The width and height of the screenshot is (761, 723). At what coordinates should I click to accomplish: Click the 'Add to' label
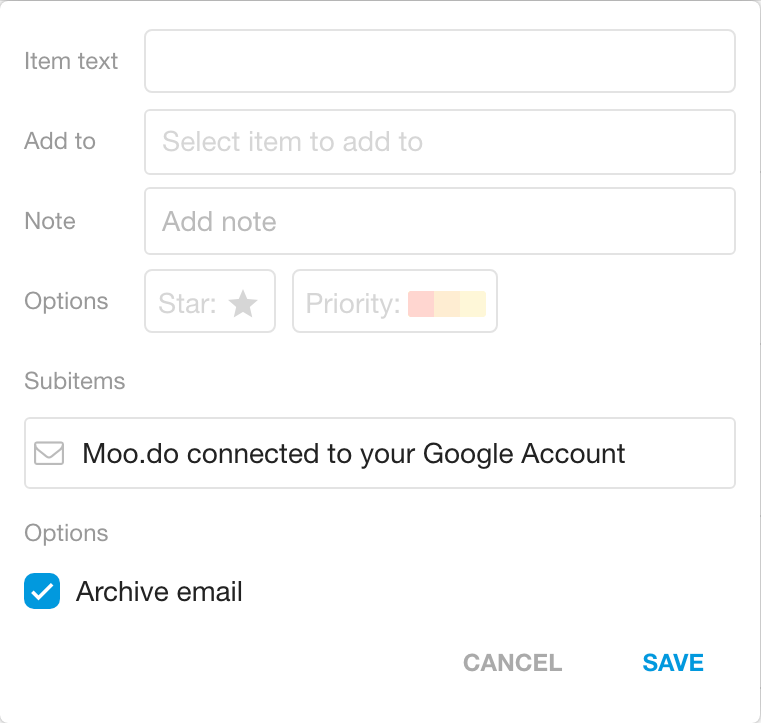coord(60,141)
